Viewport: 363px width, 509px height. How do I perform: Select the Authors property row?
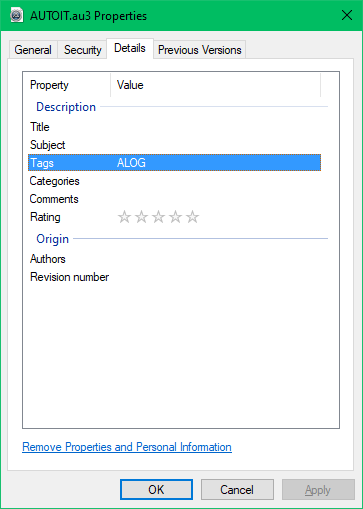pyautogui.click(x=174, y=259)
